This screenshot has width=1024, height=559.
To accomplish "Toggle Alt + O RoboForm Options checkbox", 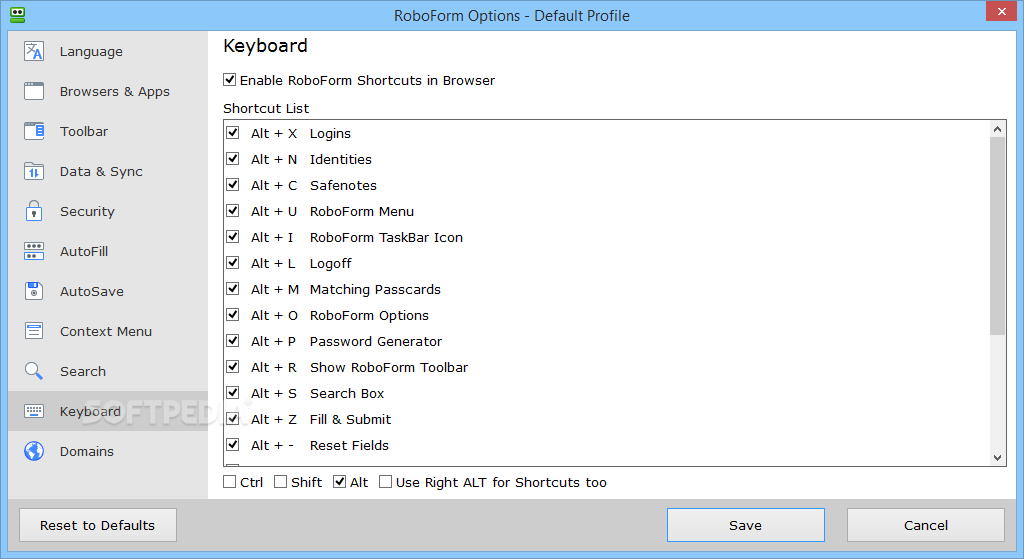I will click(x=232, y=315).
